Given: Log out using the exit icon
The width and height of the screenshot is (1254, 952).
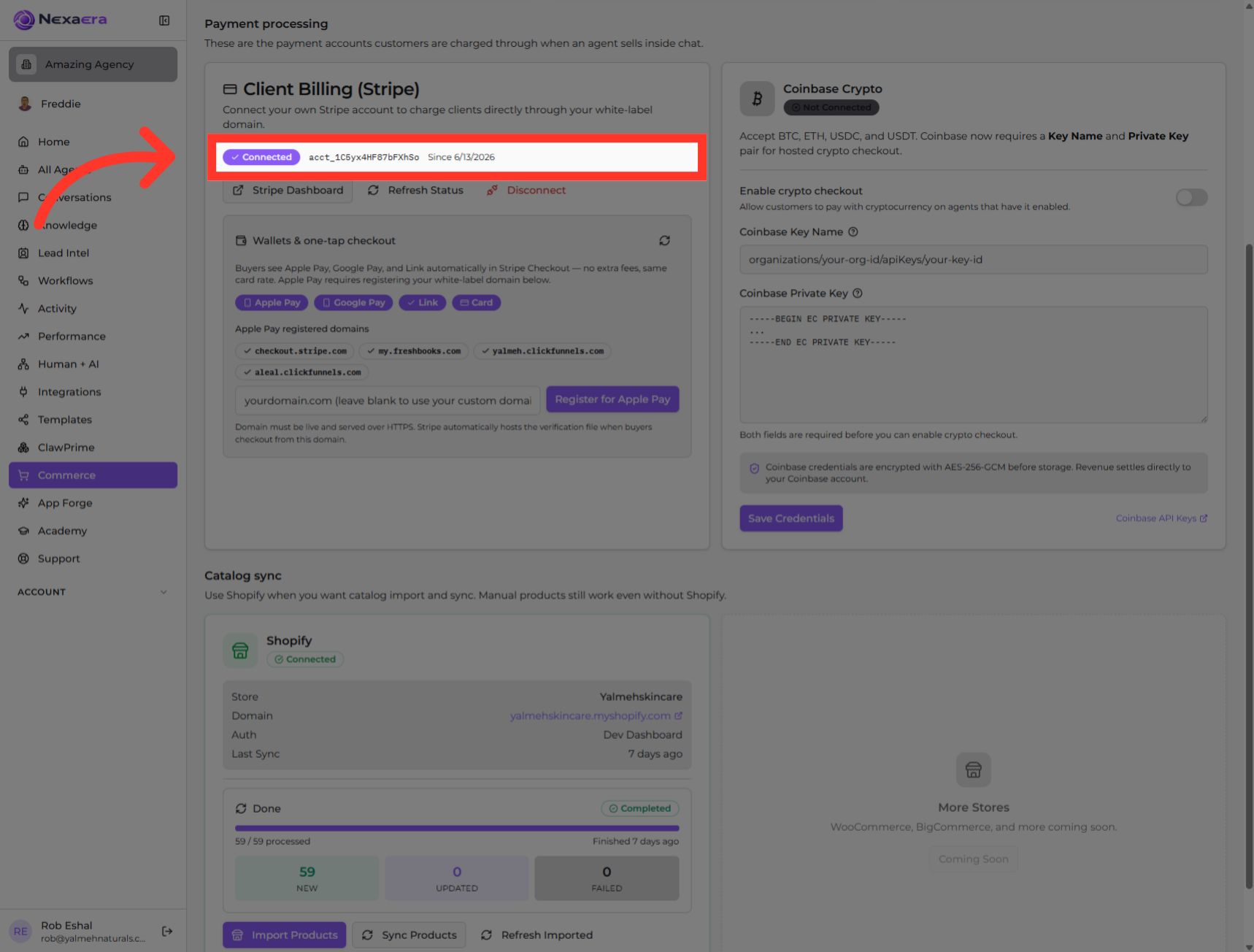Looking at the screenshot, I should pyautogui.click(x=167, y=931).
